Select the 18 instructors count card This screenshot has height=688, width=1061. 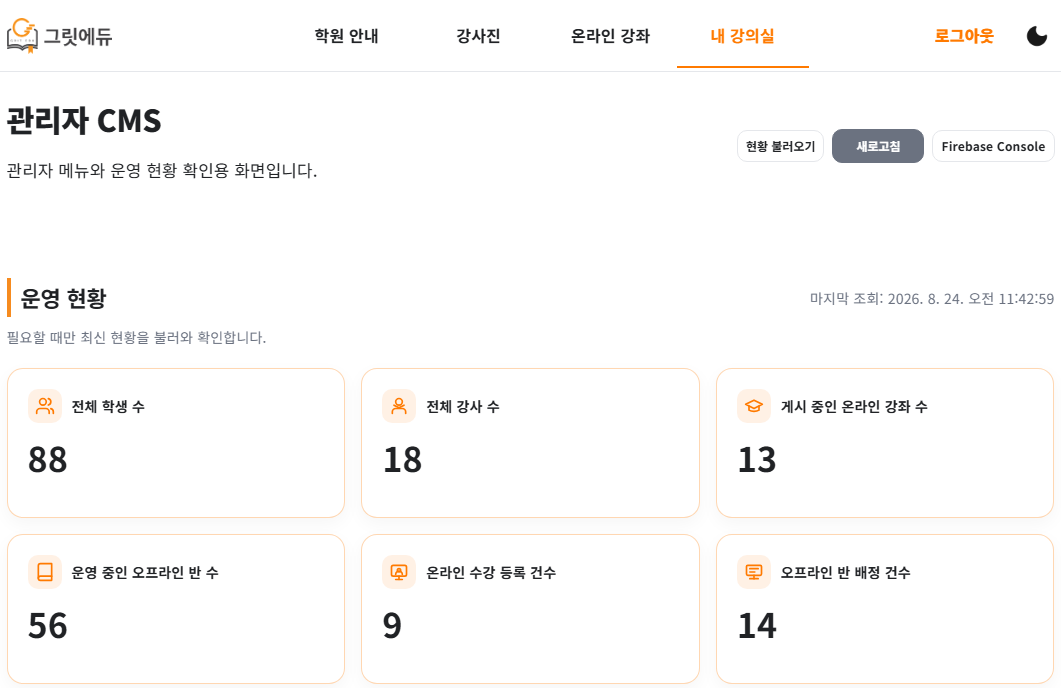[530, 443]
